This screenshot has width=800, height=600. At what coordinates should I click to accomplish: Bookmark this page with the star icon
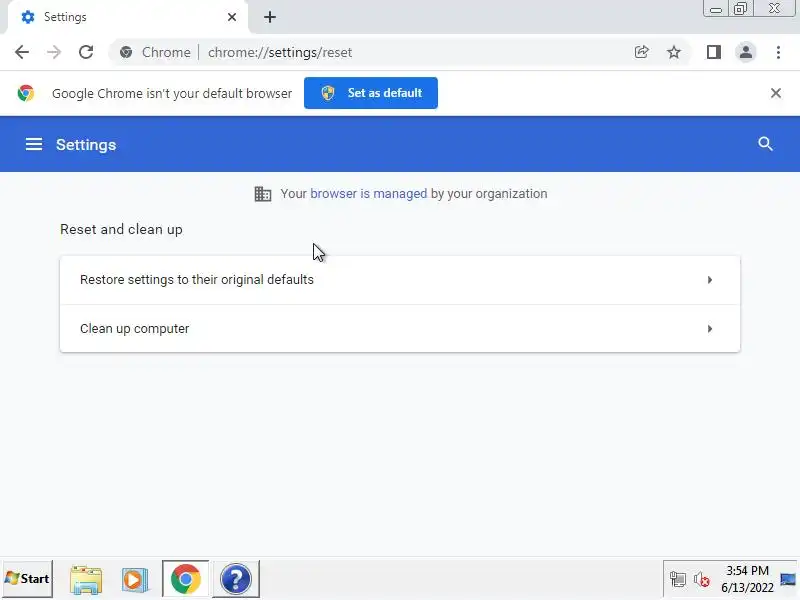[x=674, y=52]
